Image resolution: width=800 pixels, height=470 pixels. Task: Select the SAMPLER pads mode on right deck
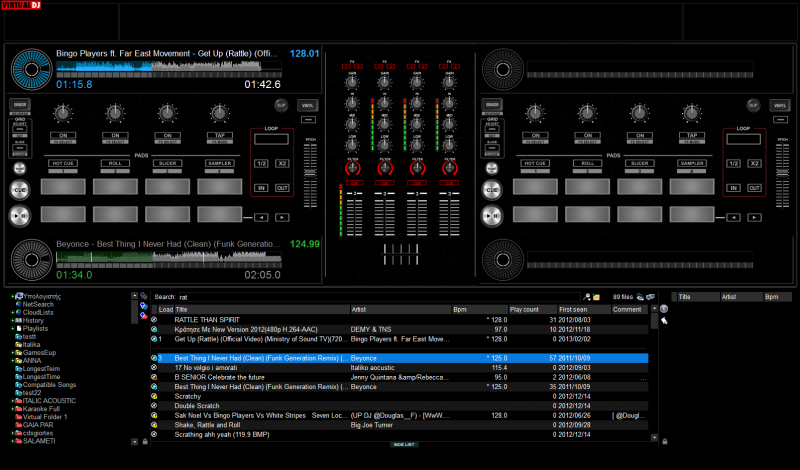pos(692,163)
